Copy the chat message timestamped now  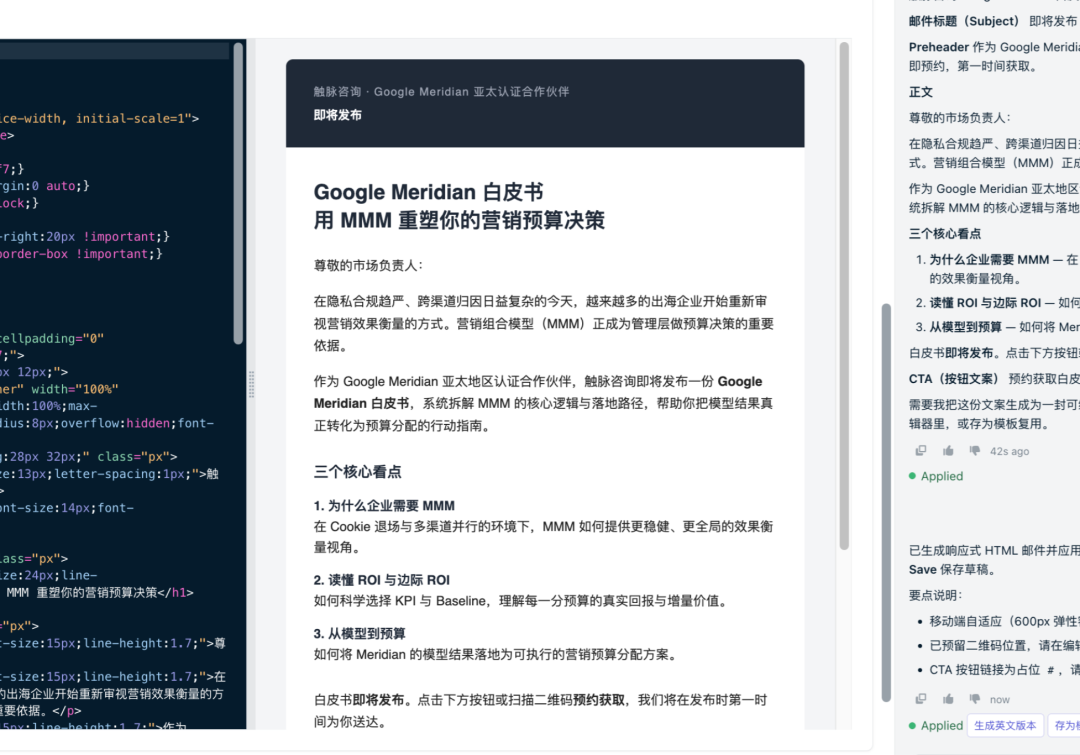click(920, 699)
